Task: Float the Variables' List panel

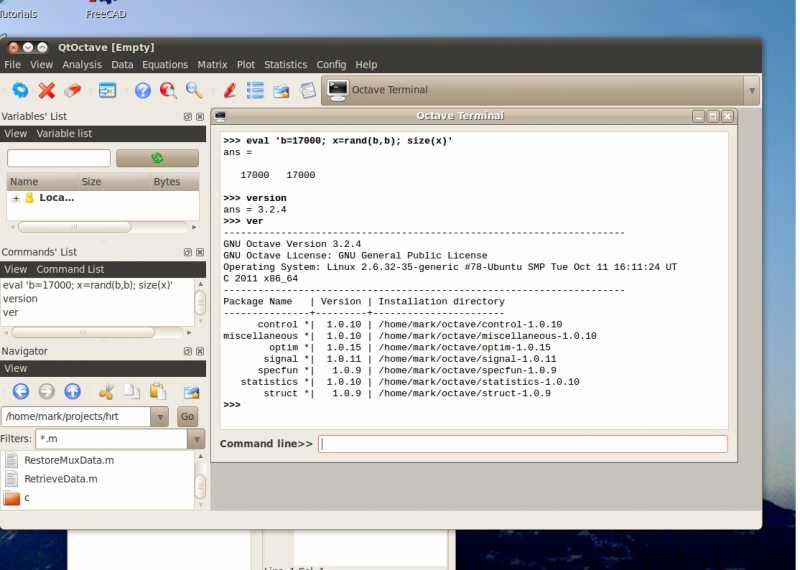Action: [188, 117]
